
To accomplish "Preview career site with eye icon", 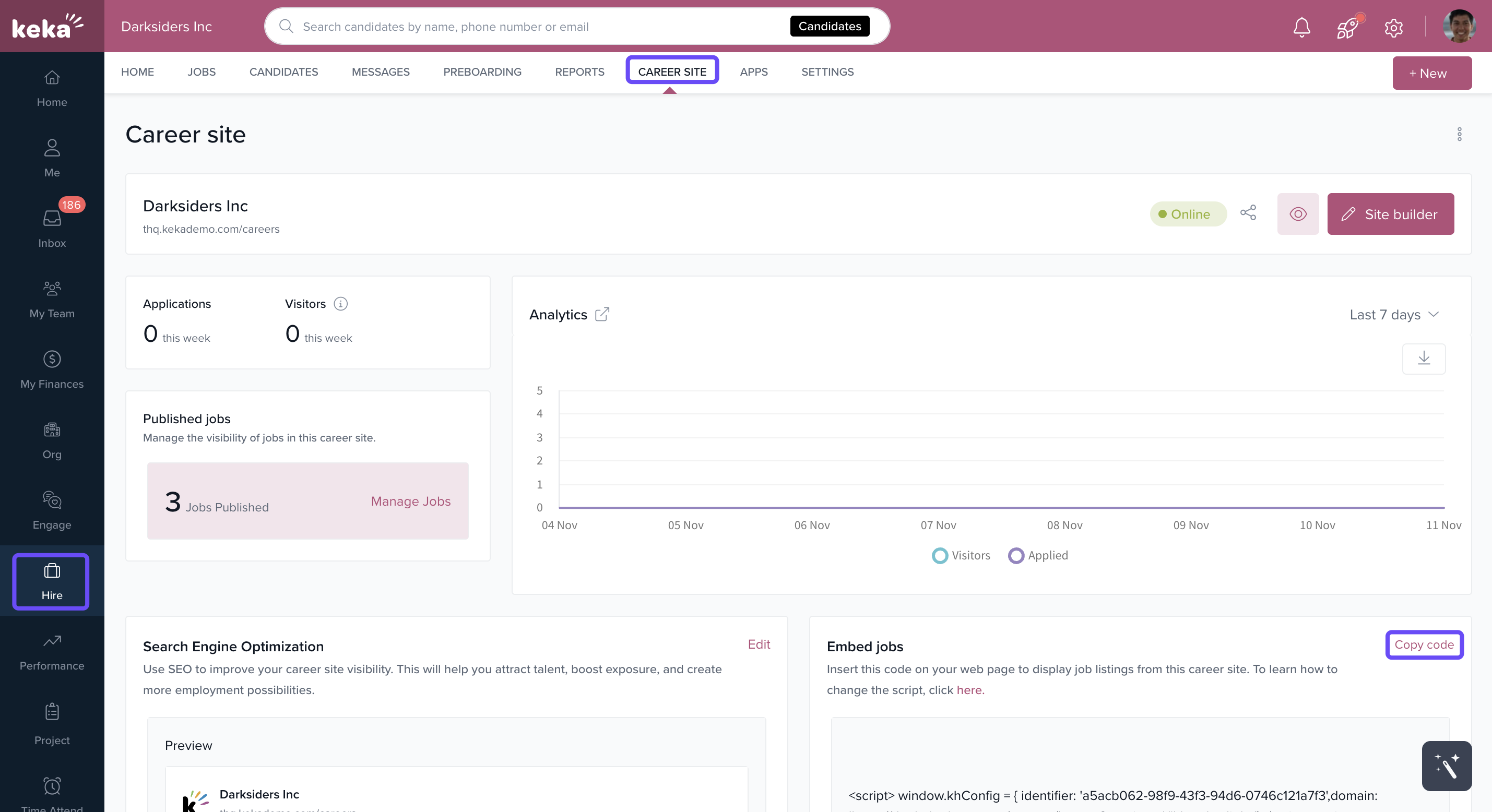I will (x=1297, y=214).
